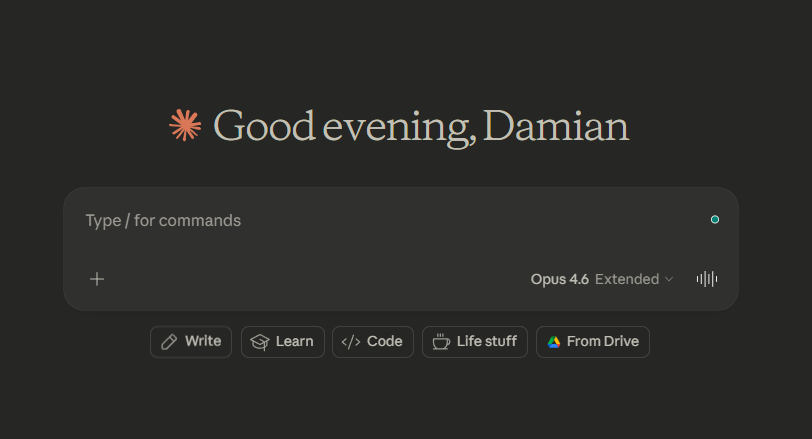Image resolution: width=812 pixels, height=439 pixels.
Task: Click the orange Claude starburst logo
Action: [x=185, y=125]
